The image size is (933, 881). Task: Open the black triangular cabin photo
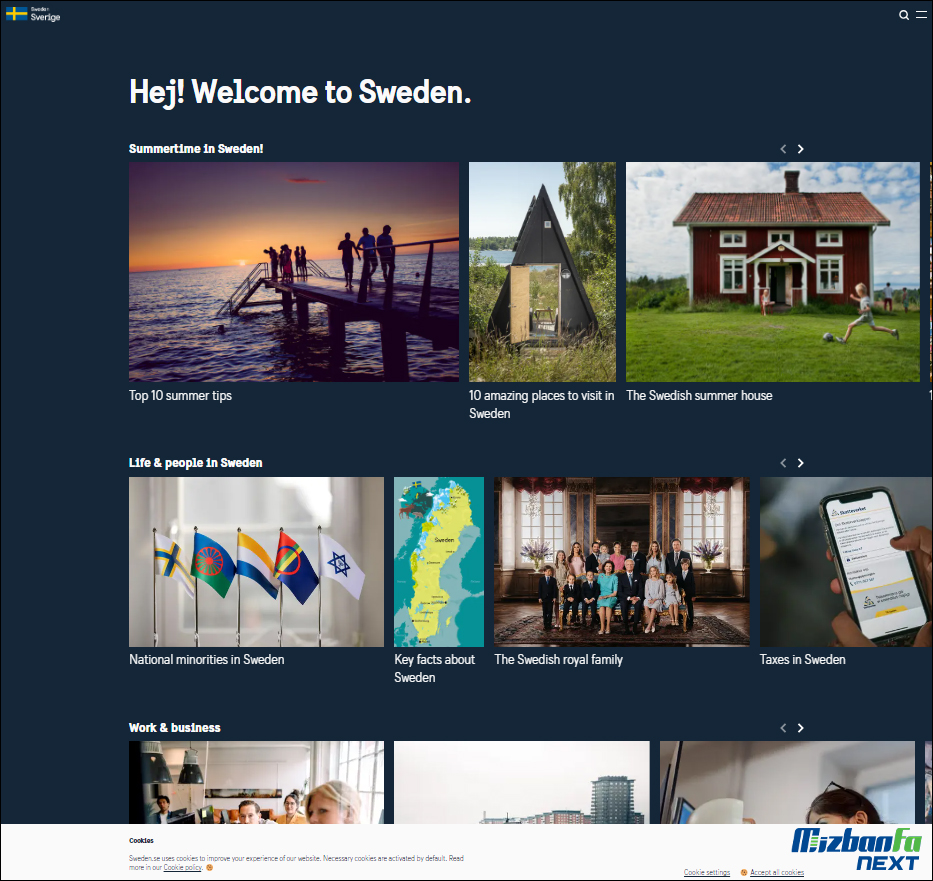(x=542, y=272)
